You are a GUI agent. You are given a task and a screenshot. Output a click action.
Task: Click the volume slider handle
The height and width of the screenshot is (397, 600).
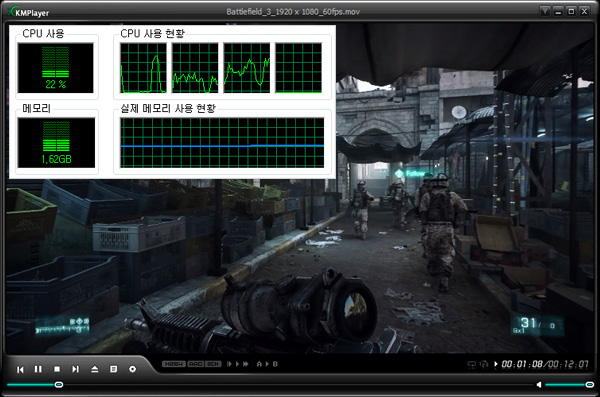(x=590, y=384)
